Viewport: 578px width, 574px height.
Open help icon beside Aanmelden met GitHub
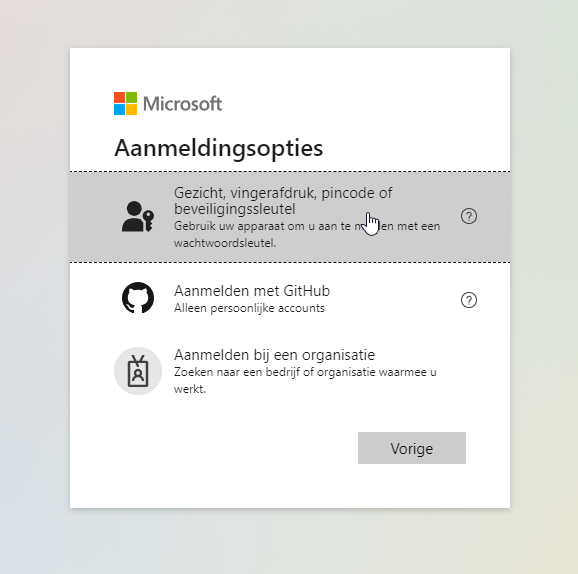(x=469, y=300)
